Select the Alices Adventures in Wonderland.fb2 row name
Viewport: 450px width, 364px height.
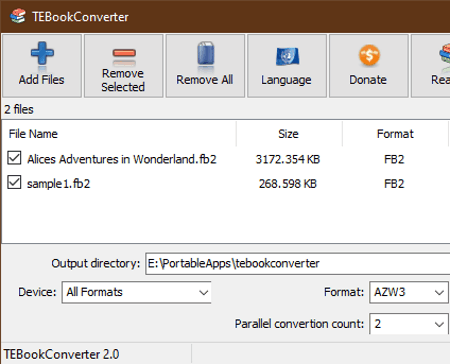[x=122, y=159]
